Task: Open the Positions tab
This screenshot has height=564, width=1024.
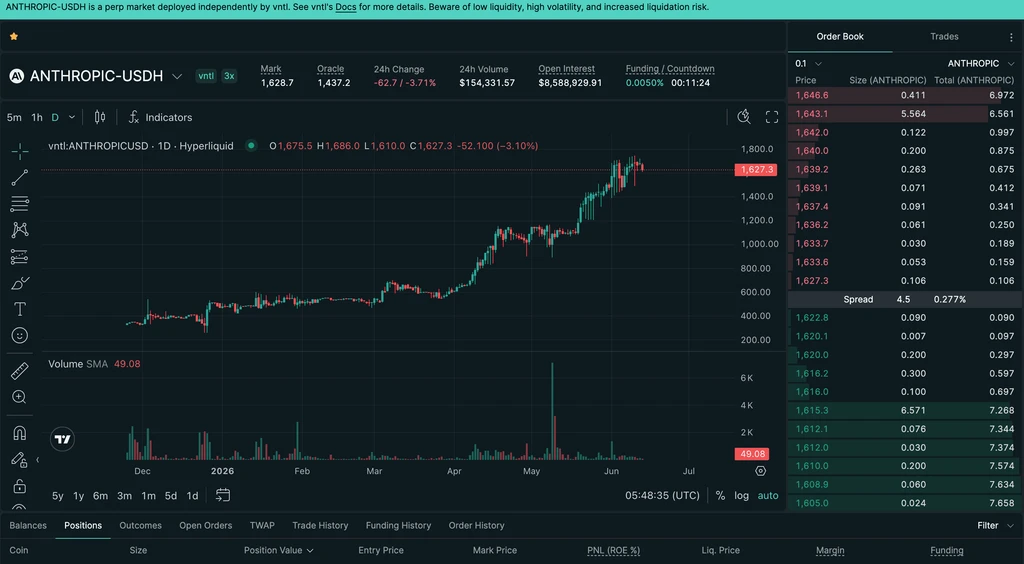Action: point(83,525)
